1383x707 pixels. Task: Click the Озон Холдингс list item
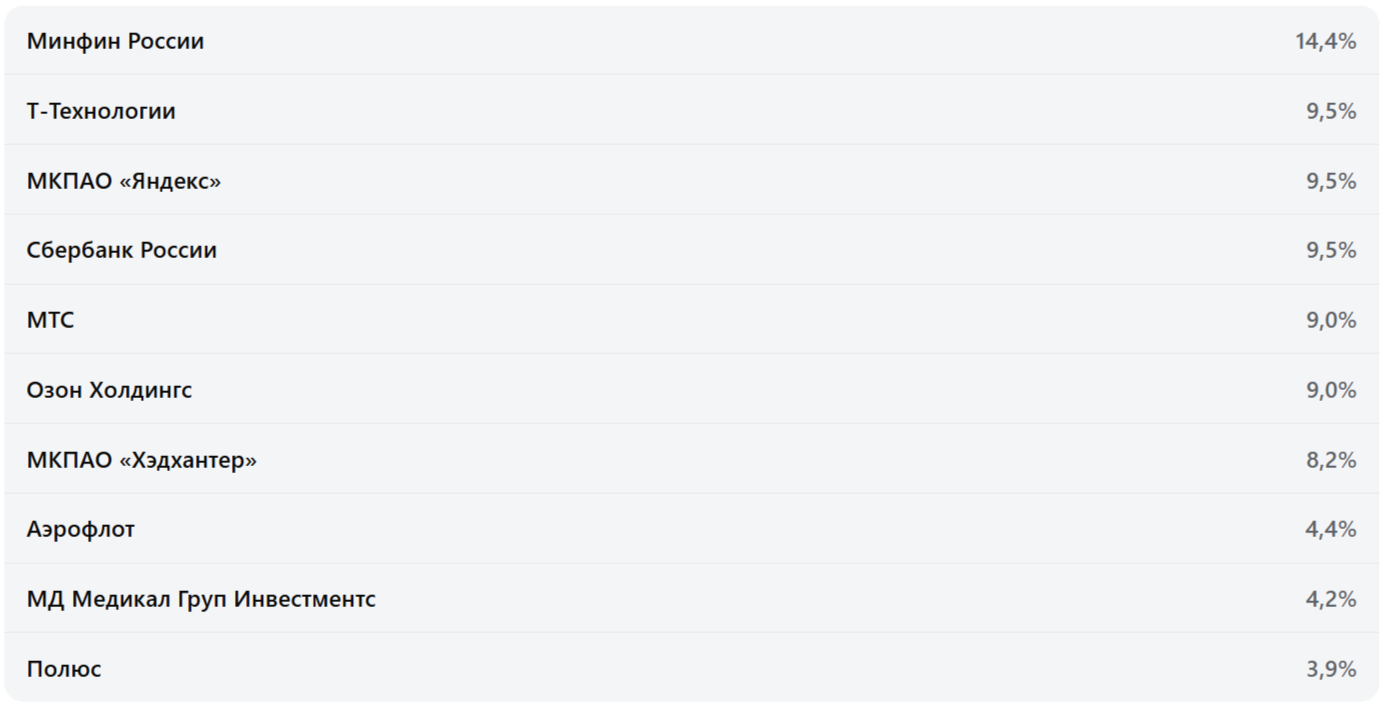point(109,390)
